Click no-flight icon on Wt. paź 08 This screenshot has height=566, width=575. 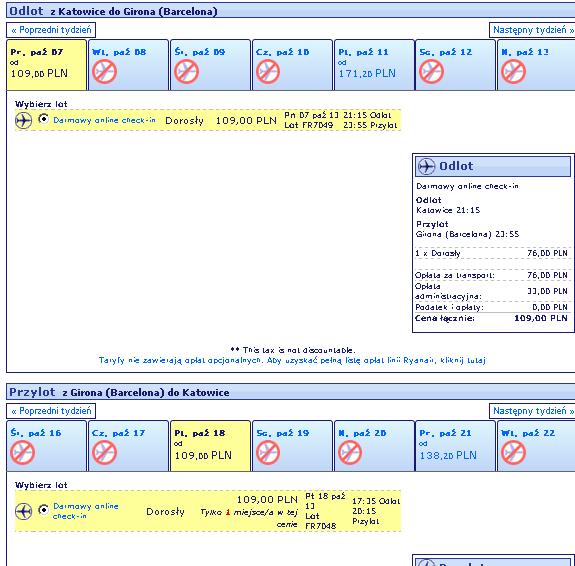[105, 72]
